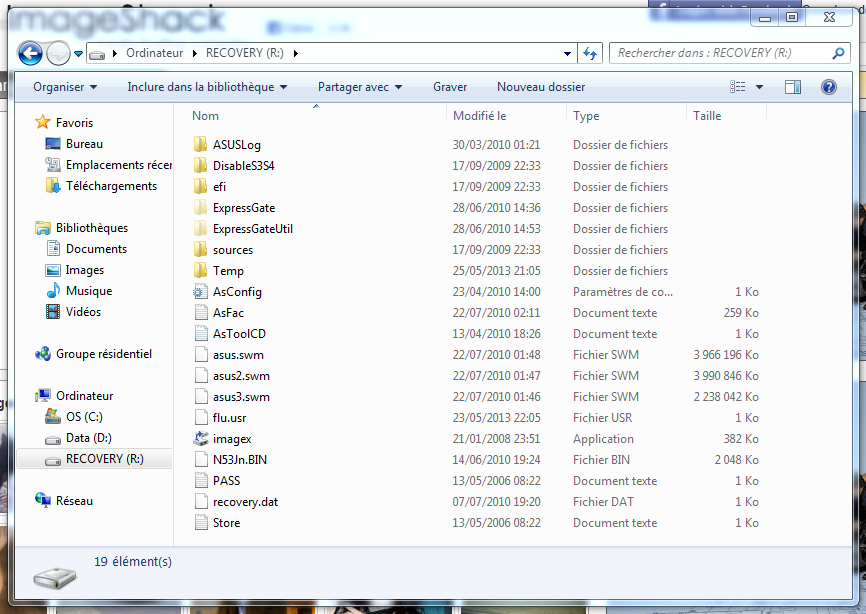The height and width of the screenshot is (614, 866).
Task: Sort by the Modifié le column header
Action: point(480,116)
